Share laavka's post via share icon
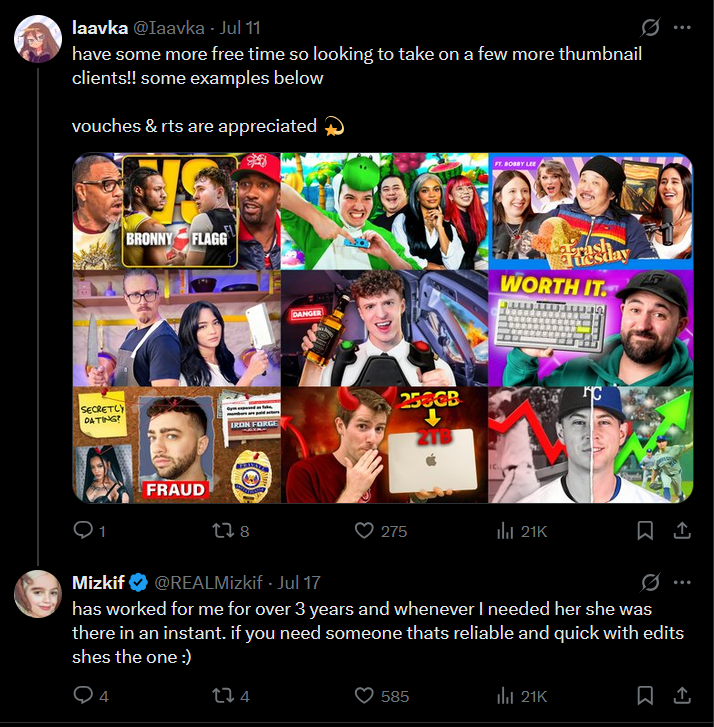714x727 pixels. point(682,530)
